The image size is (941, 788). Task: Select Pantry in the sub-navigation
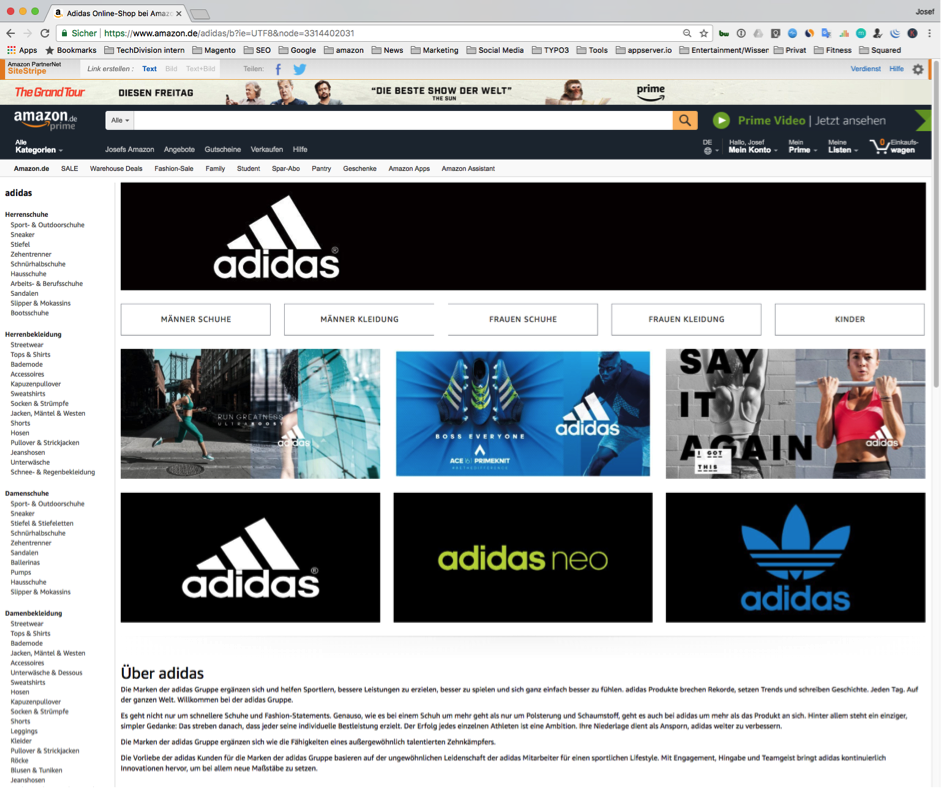coord(322,169)
